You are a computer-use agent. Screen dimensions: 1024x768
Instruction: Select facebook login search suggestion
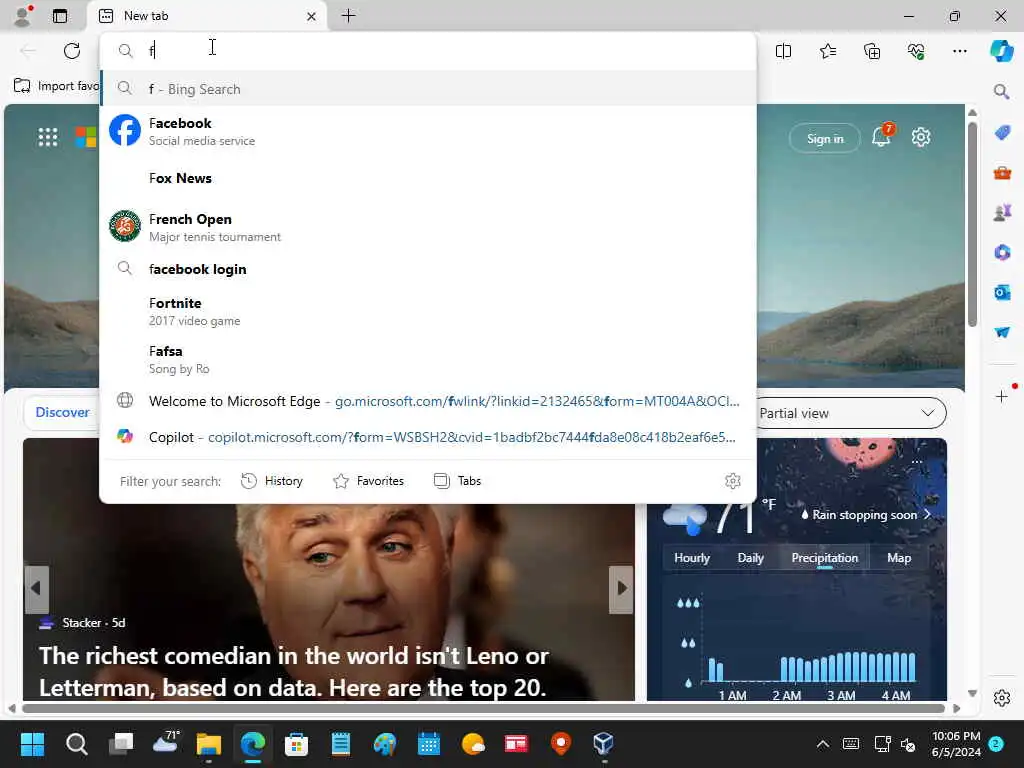(x=428, y=269)
